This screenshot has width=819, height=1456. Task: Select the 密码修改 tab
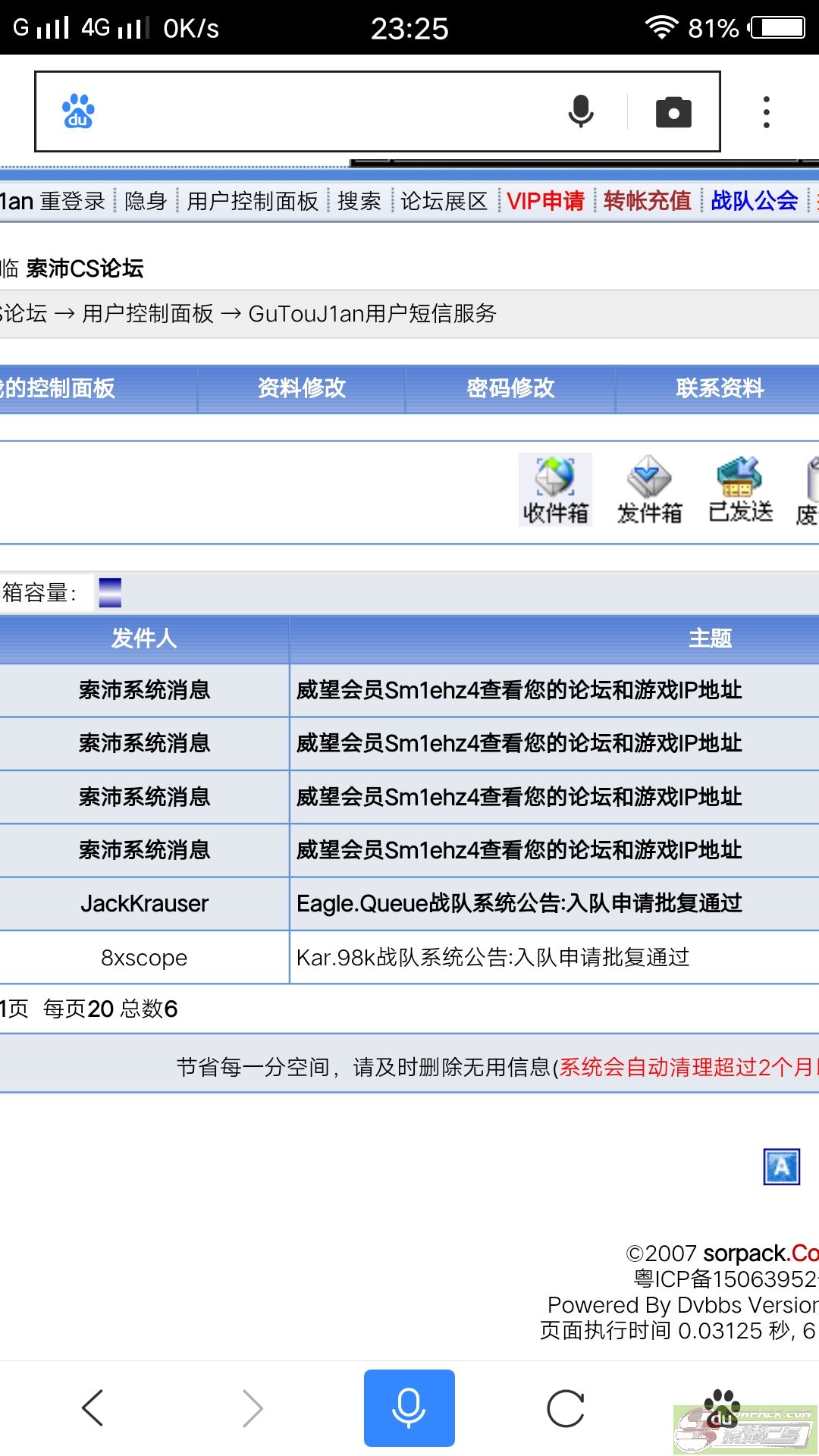(510, 388)
